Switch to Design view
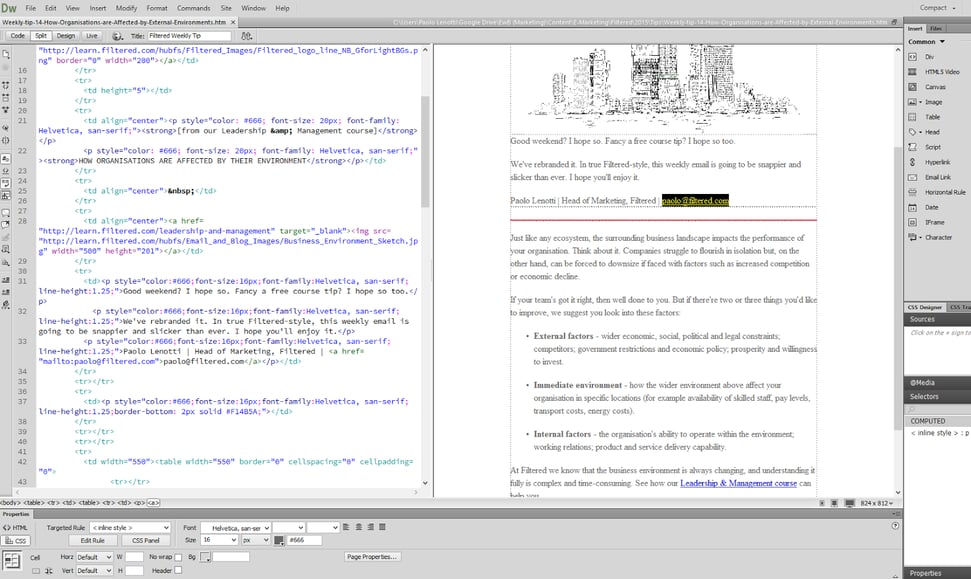971x579 pixels. (x=66, y=36)
